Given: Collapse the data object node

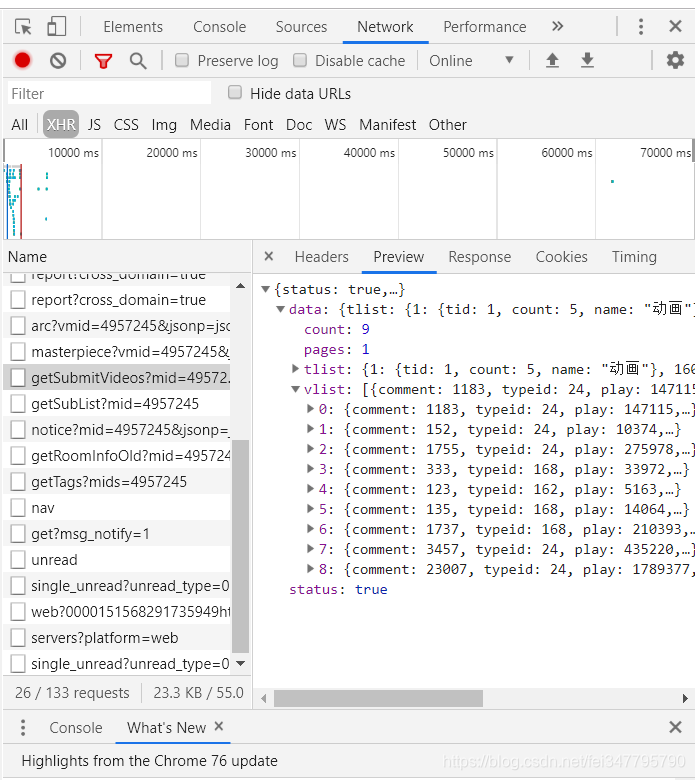Looking at the screenshot, I should point(281,309).
